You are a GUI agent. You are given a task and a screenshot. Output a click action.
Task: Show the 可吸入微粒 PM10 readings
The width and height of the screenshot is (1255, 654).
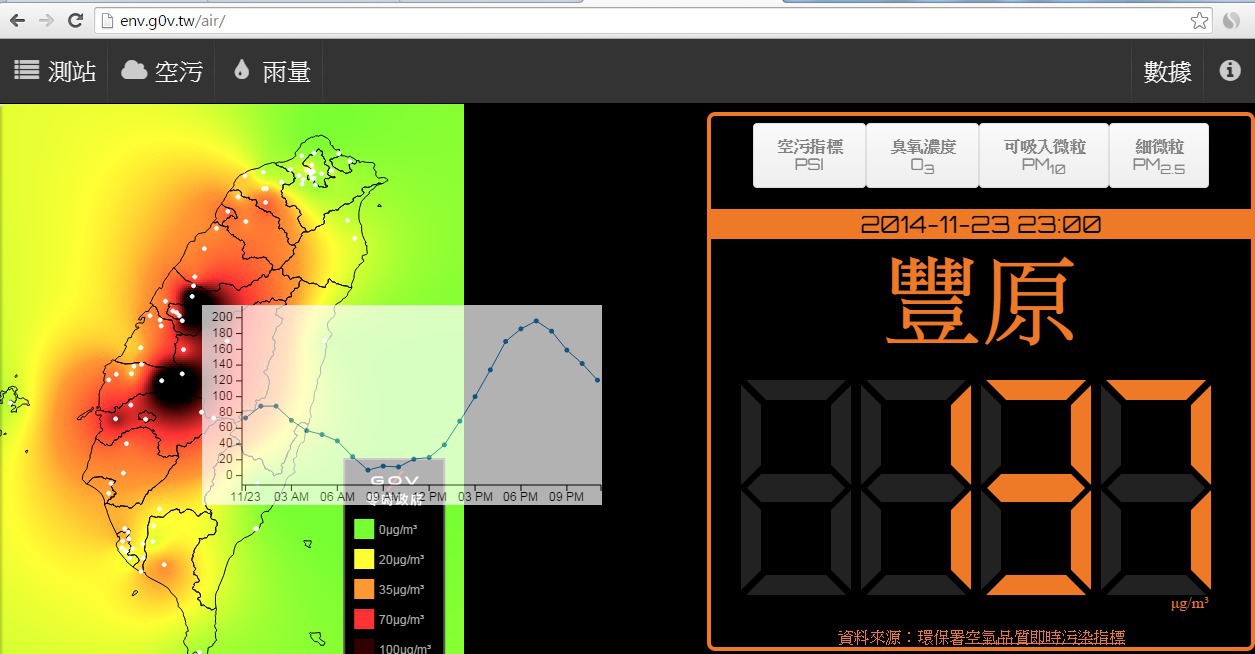point(1043,155)
